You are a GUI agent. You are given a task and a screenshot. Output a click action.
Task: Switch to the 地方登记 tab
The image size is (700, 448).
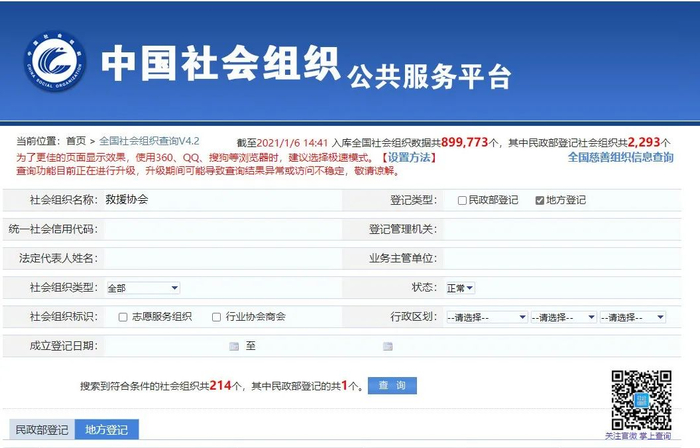pyautogui.click(x=107, y=429)
